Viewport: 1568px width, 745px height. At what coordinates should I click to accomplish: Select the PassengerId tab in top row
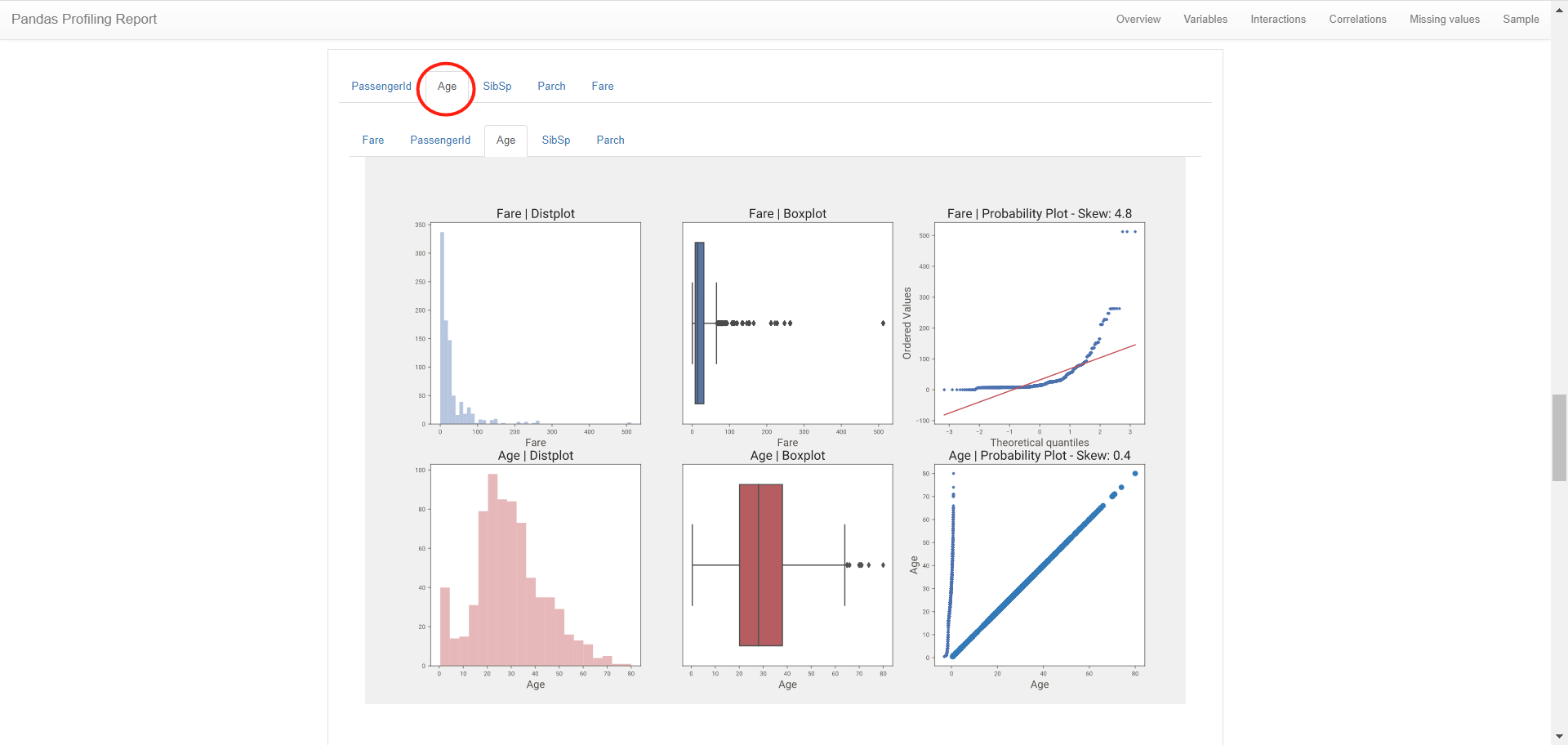point(381,86)
